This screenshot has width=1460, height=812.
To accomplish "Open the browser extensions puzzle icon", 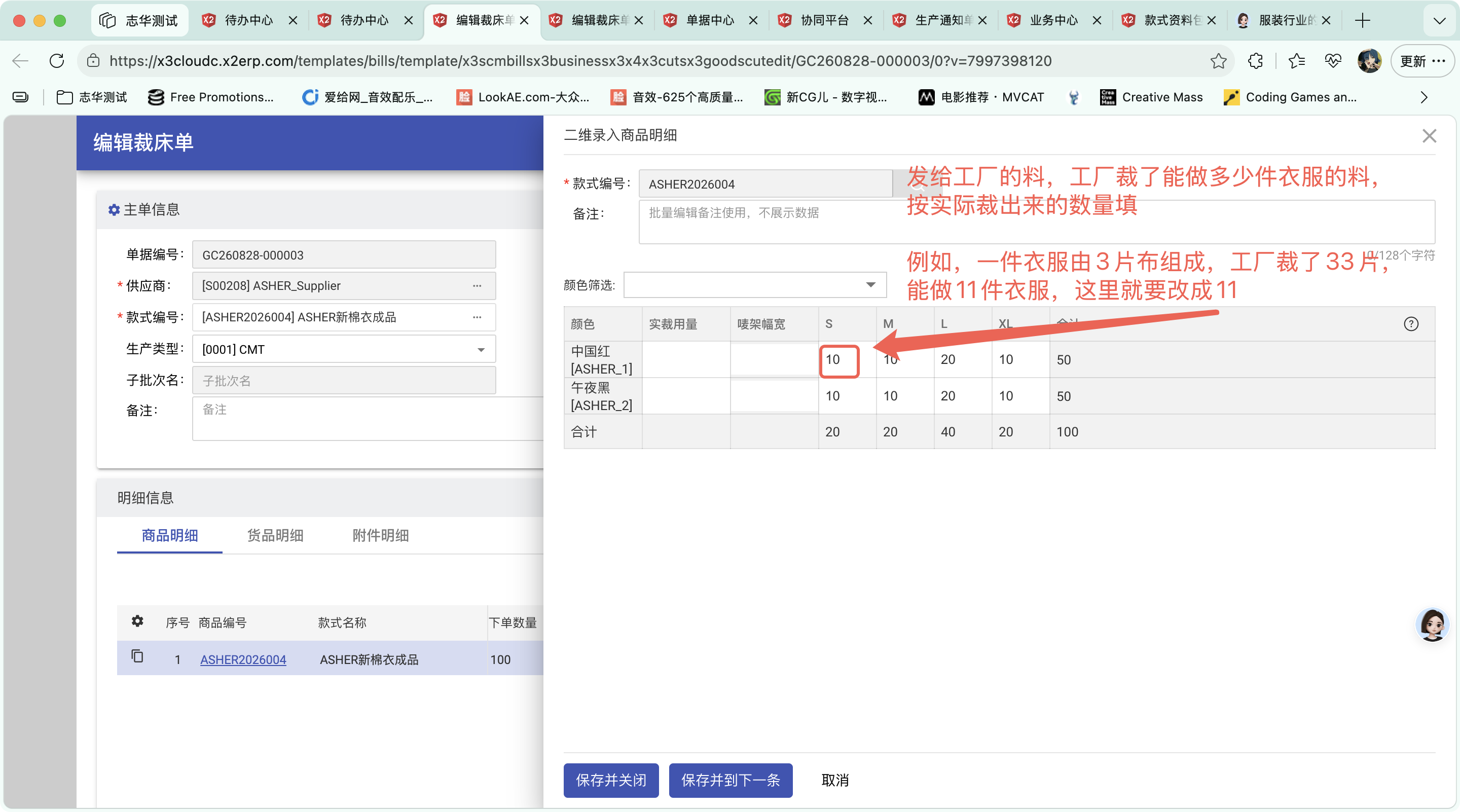I will tap(1255, 61).
